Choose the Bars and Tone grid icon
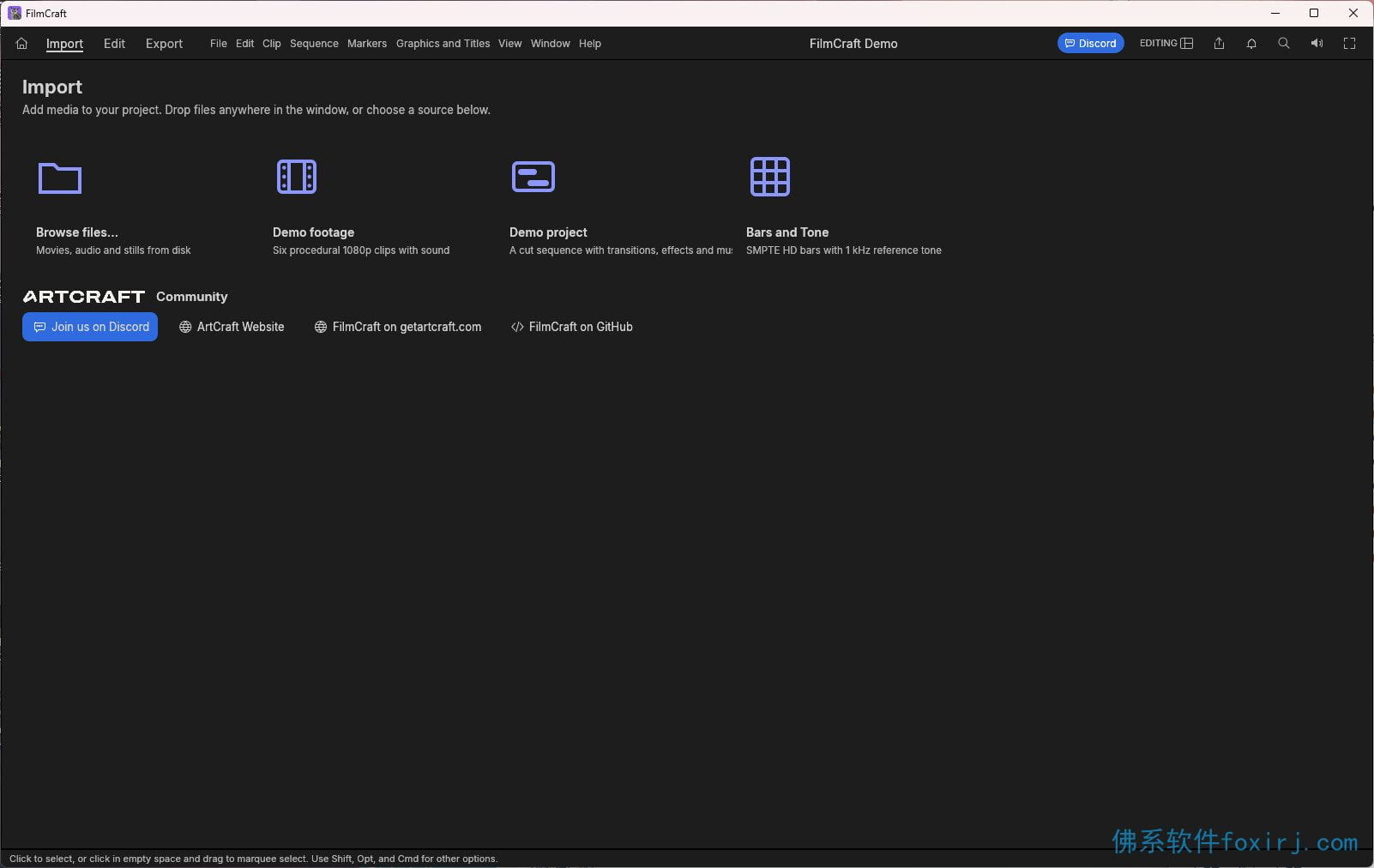This screenshot has height=868, width=1374. [770, 177]
